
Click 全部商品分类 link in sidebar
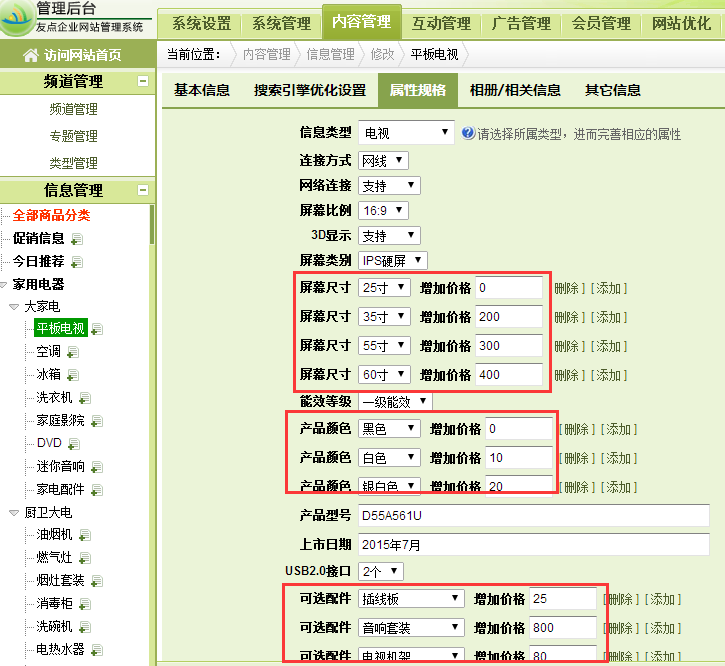(x=51, y=215)
